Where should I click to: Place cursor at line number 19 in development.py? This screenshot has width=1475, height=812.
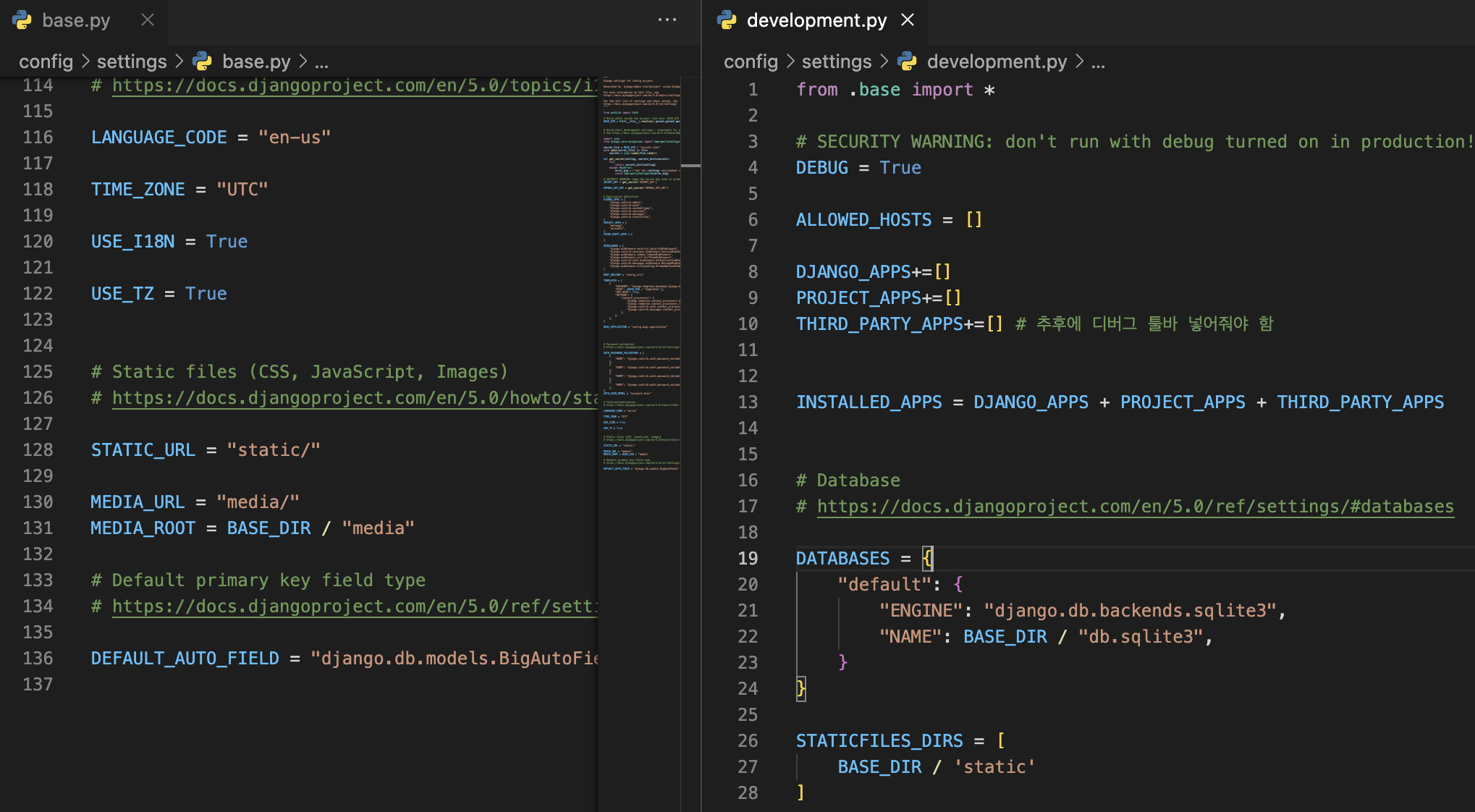point(748,559)
